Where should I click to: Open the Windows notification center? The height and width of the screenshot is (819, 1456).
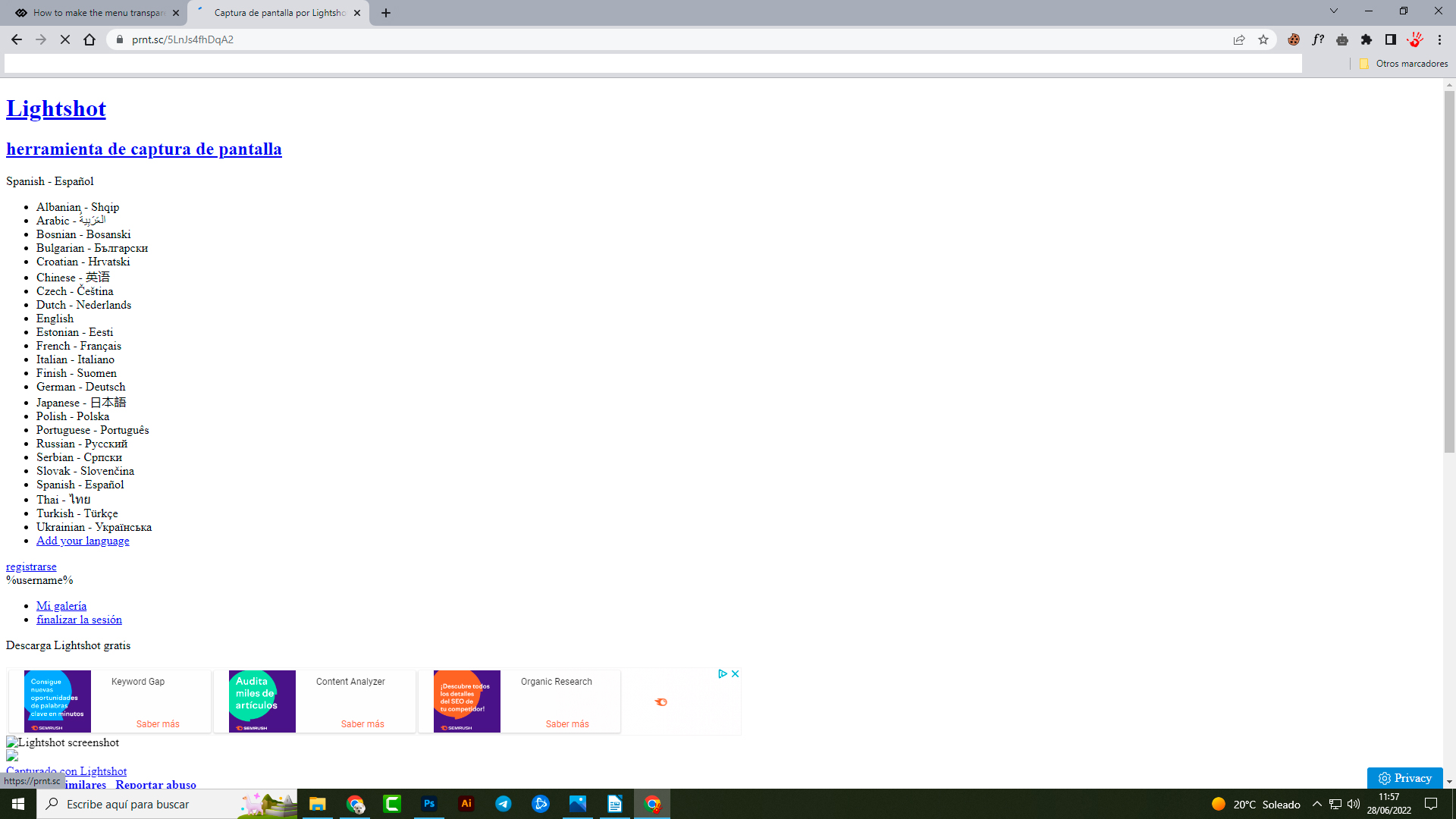coord(1432,804)
